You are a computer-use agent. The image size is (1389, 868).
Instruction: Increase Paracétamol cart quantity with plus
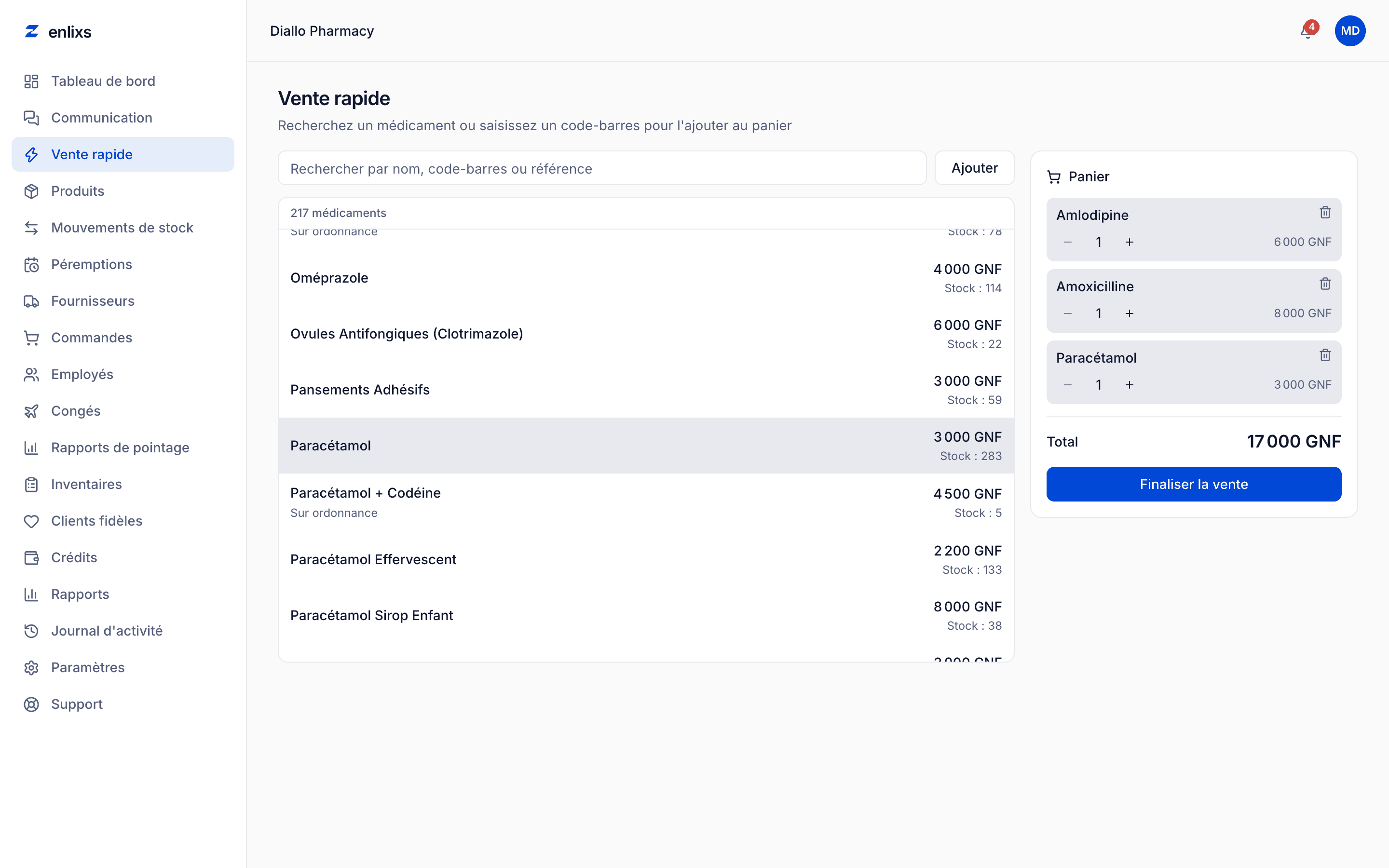tap(1129, 385)
